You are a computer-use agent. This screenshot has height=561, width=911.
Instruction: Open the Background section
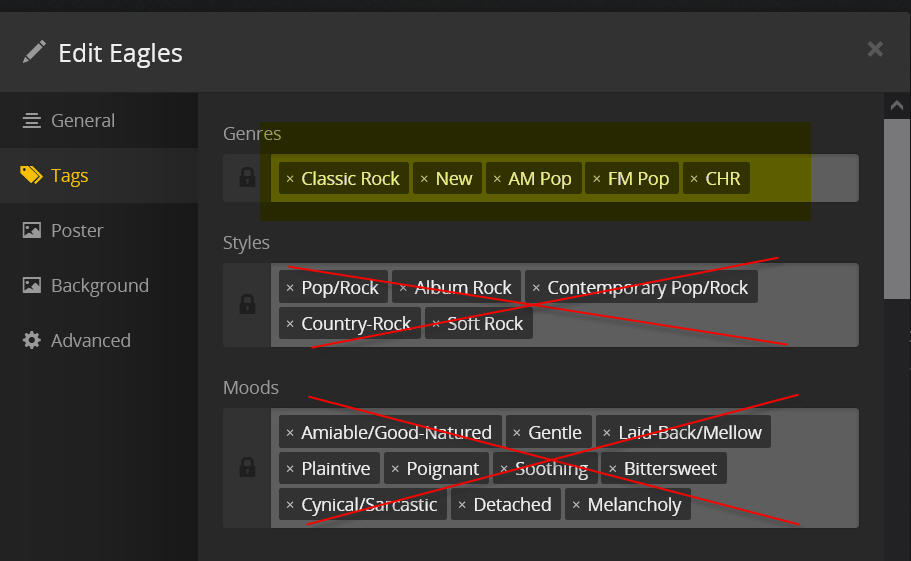pos(99,286)
